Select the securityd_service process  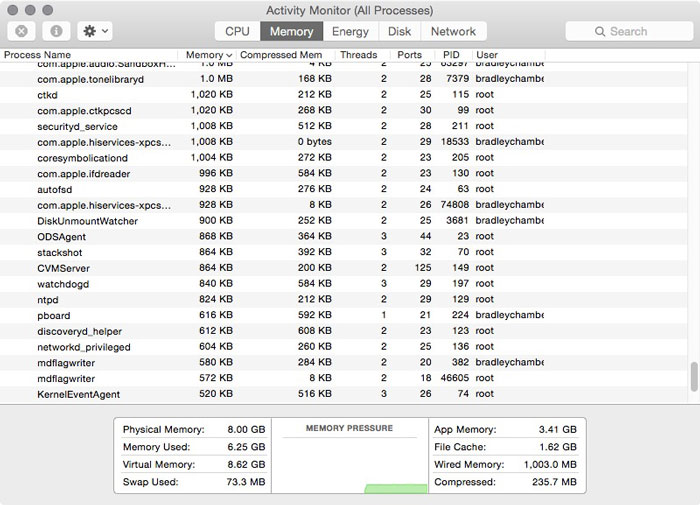[x=343, y=126]
